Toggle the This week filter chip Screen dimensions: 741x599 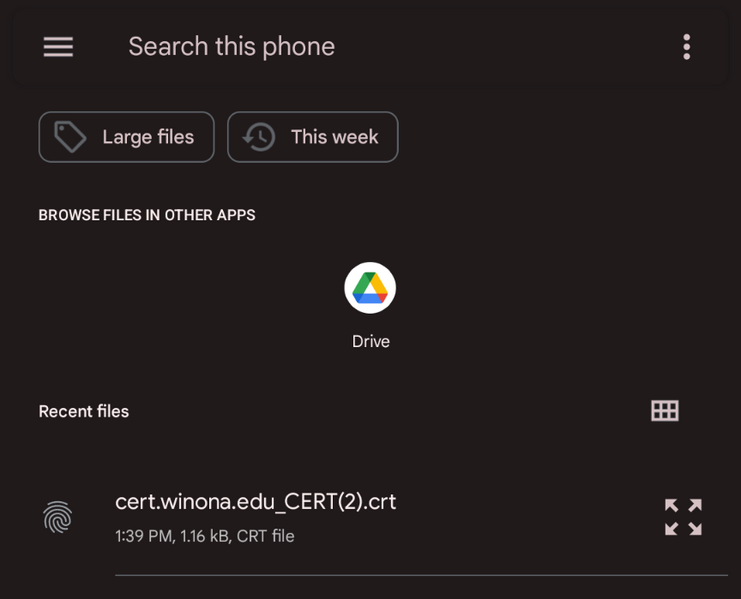pyautogui.click(x=312, y=137)
